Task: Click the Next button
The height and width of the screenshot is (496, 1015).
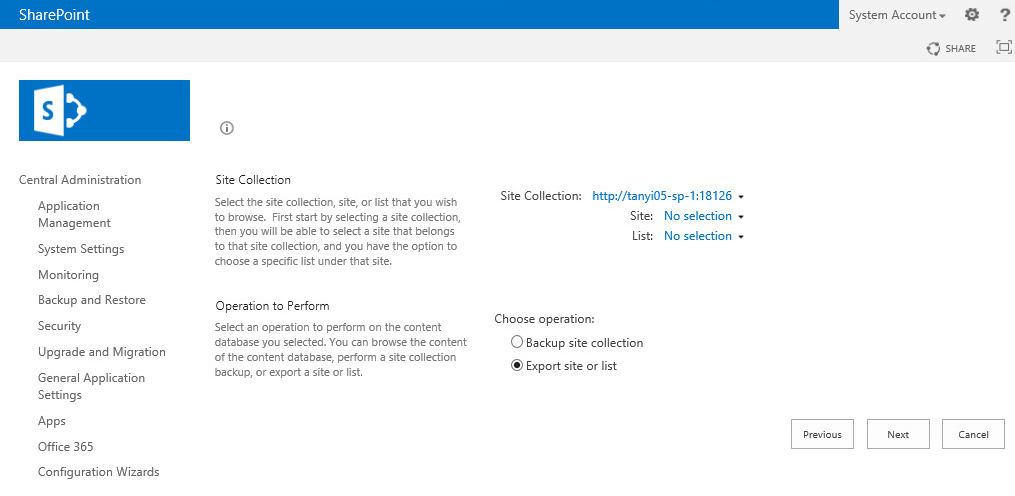Action: [898, 434]
